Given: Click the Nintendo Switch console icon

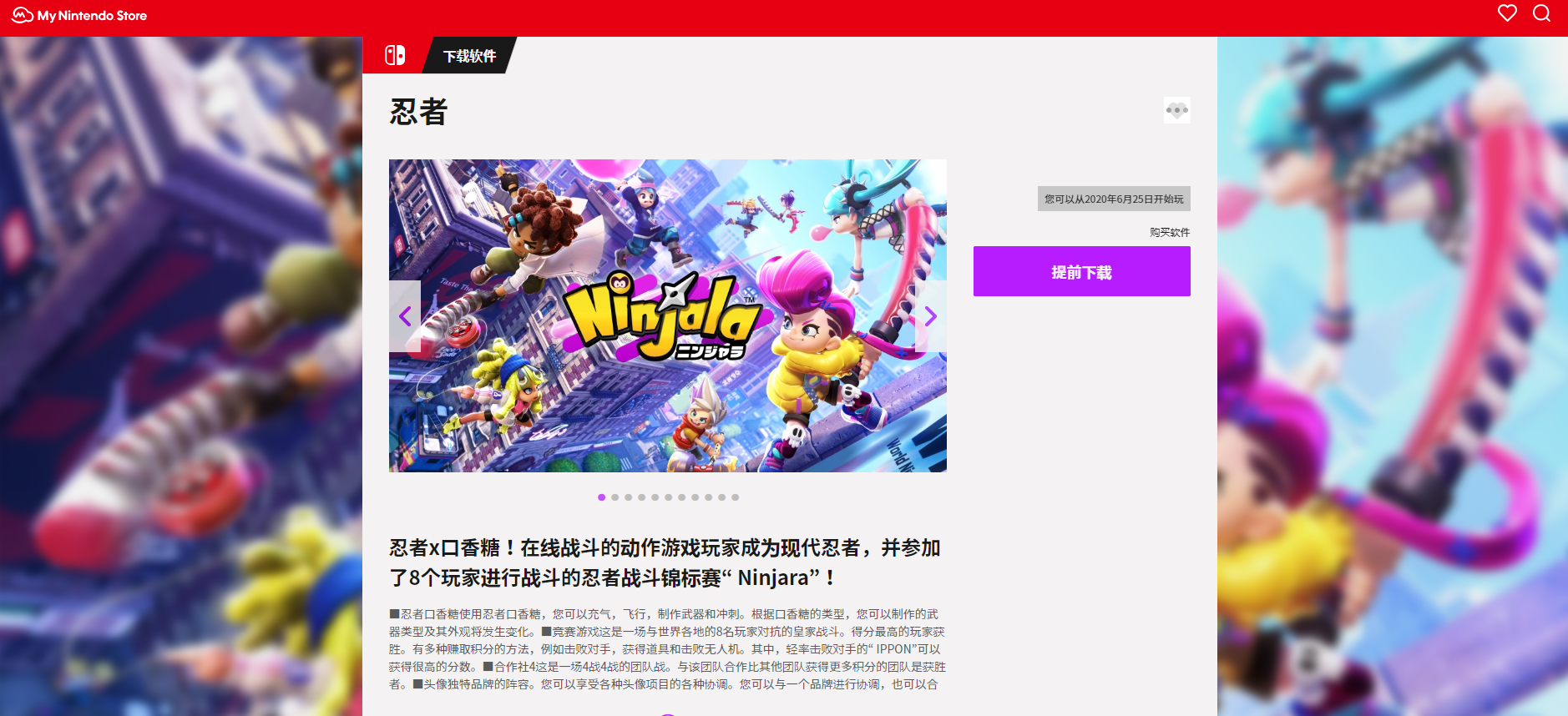Looking at the screenshot, I should pos(395,55).
